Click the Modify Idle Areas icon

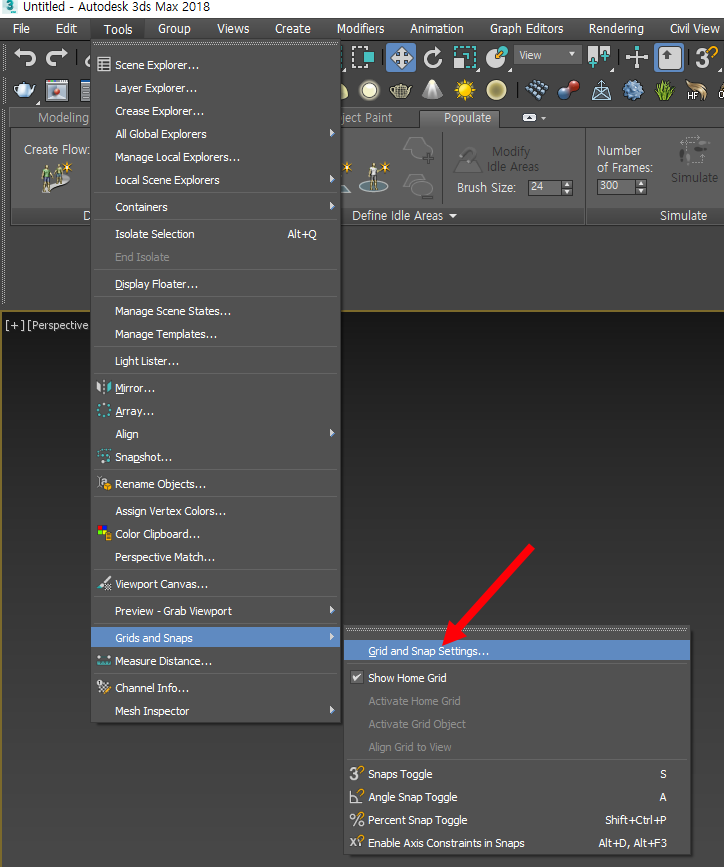(468, 160)
